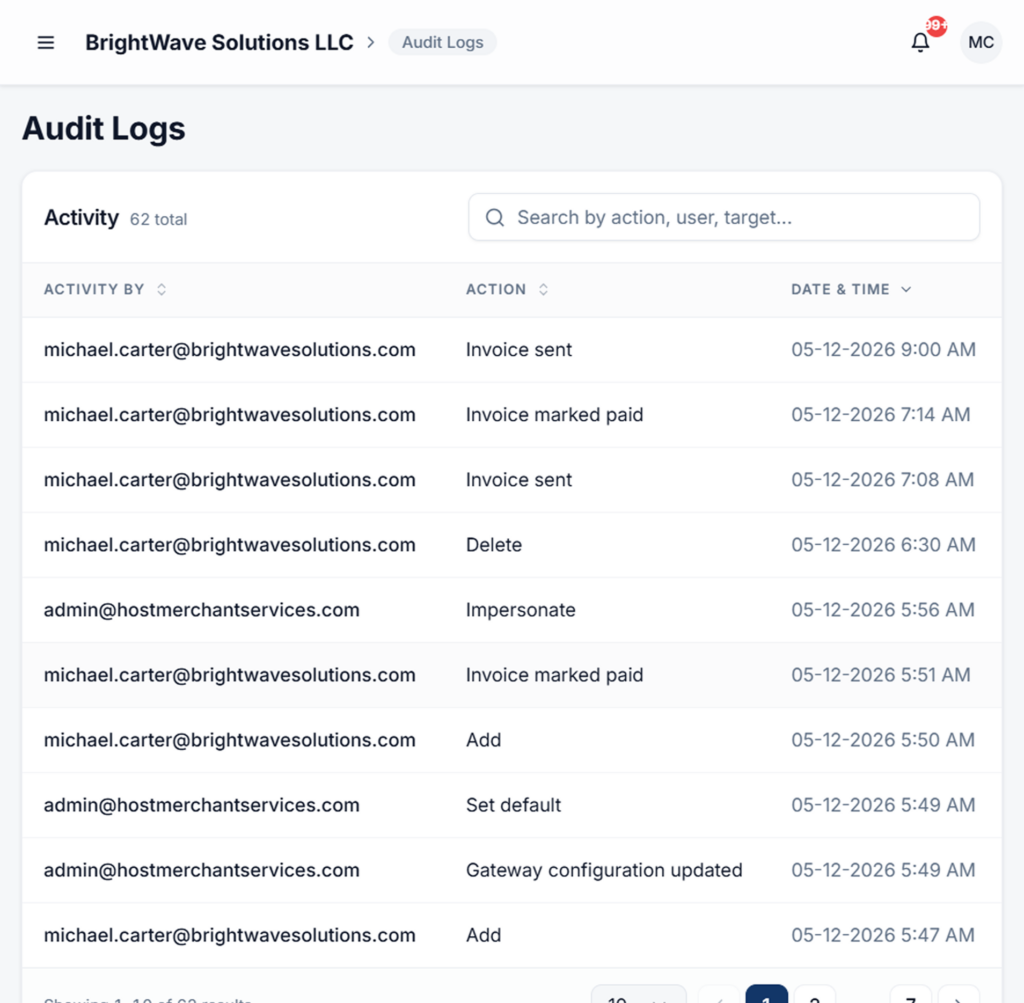Click the '62 total' count label

coord(159,219)
